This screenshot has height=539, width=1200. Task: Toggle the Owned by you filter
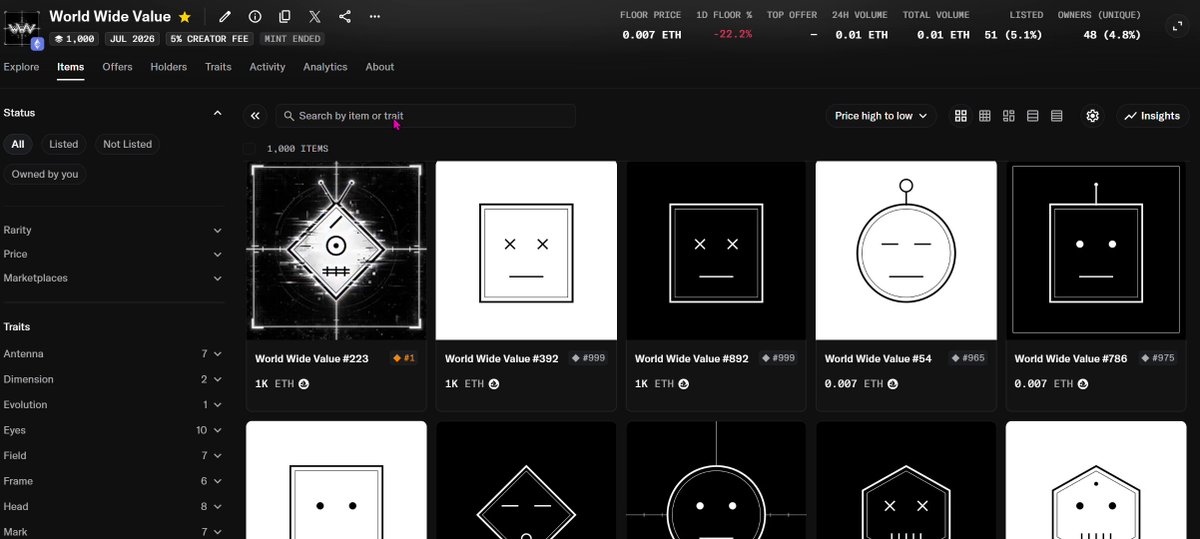(x=45, y=174)
